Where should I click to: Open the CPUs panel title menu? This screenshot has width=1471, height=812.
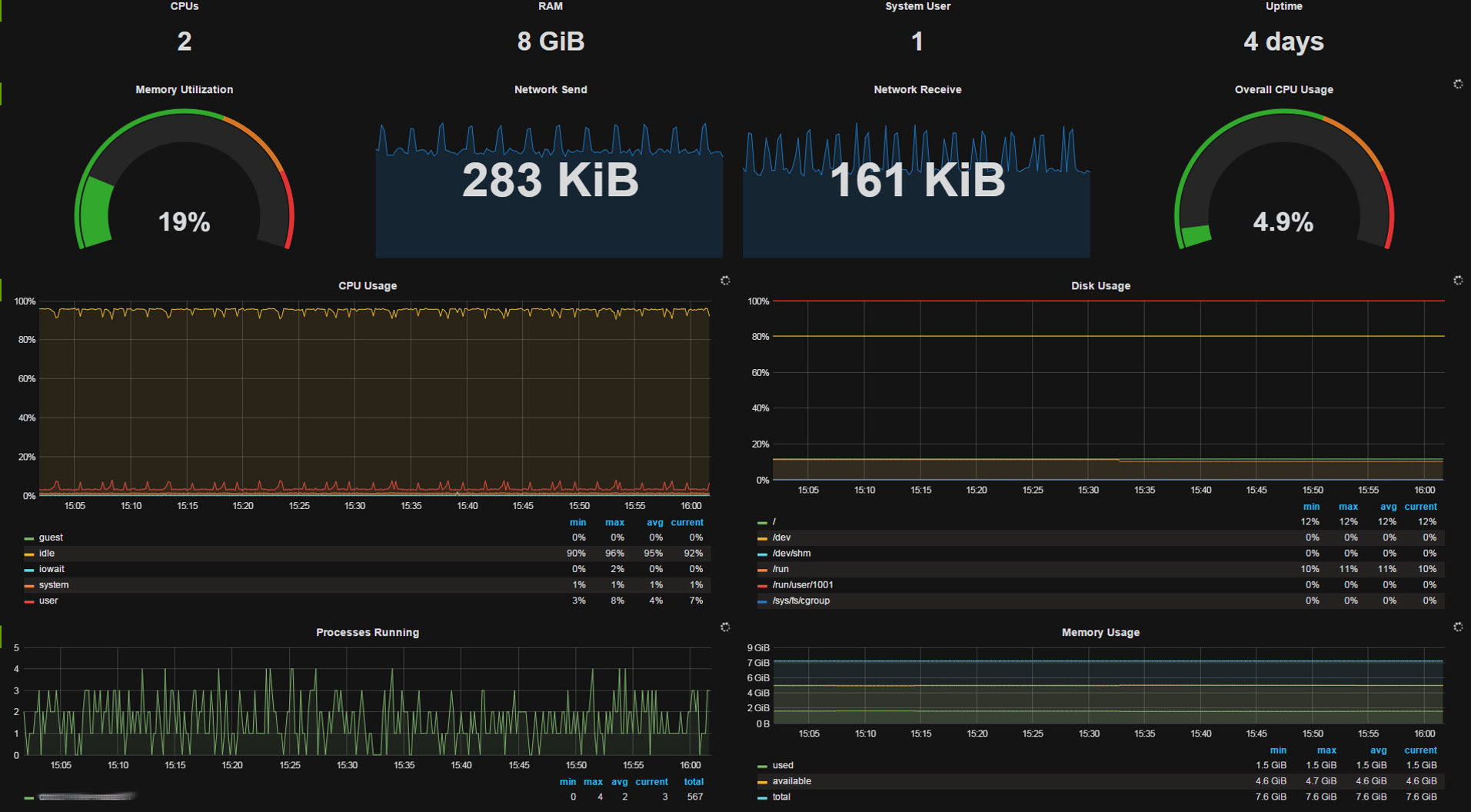pos(185,6)
